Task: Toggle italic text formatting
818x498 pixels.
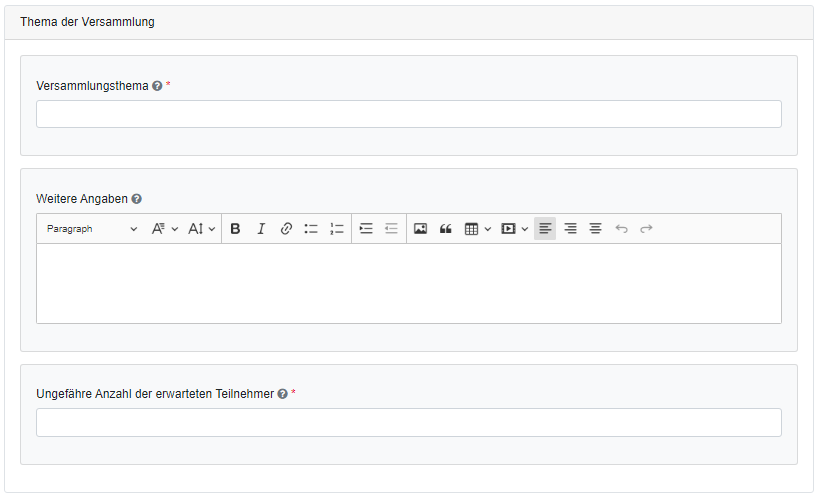Action: point(261,229)
